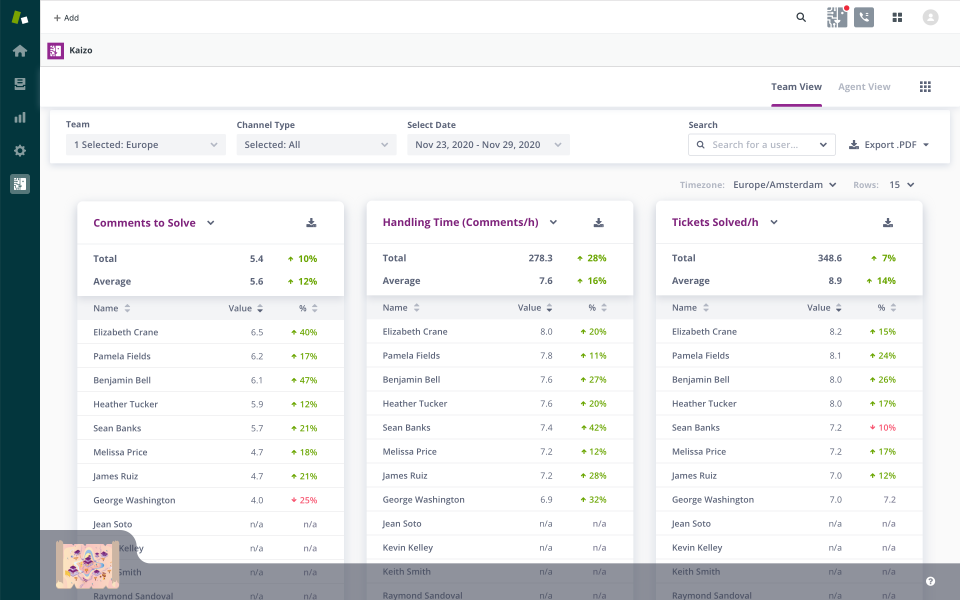The image size is (960, 600).
Task: Open the Channel Type dropdown
Action: pyautogui.click(x=316, y=145)
